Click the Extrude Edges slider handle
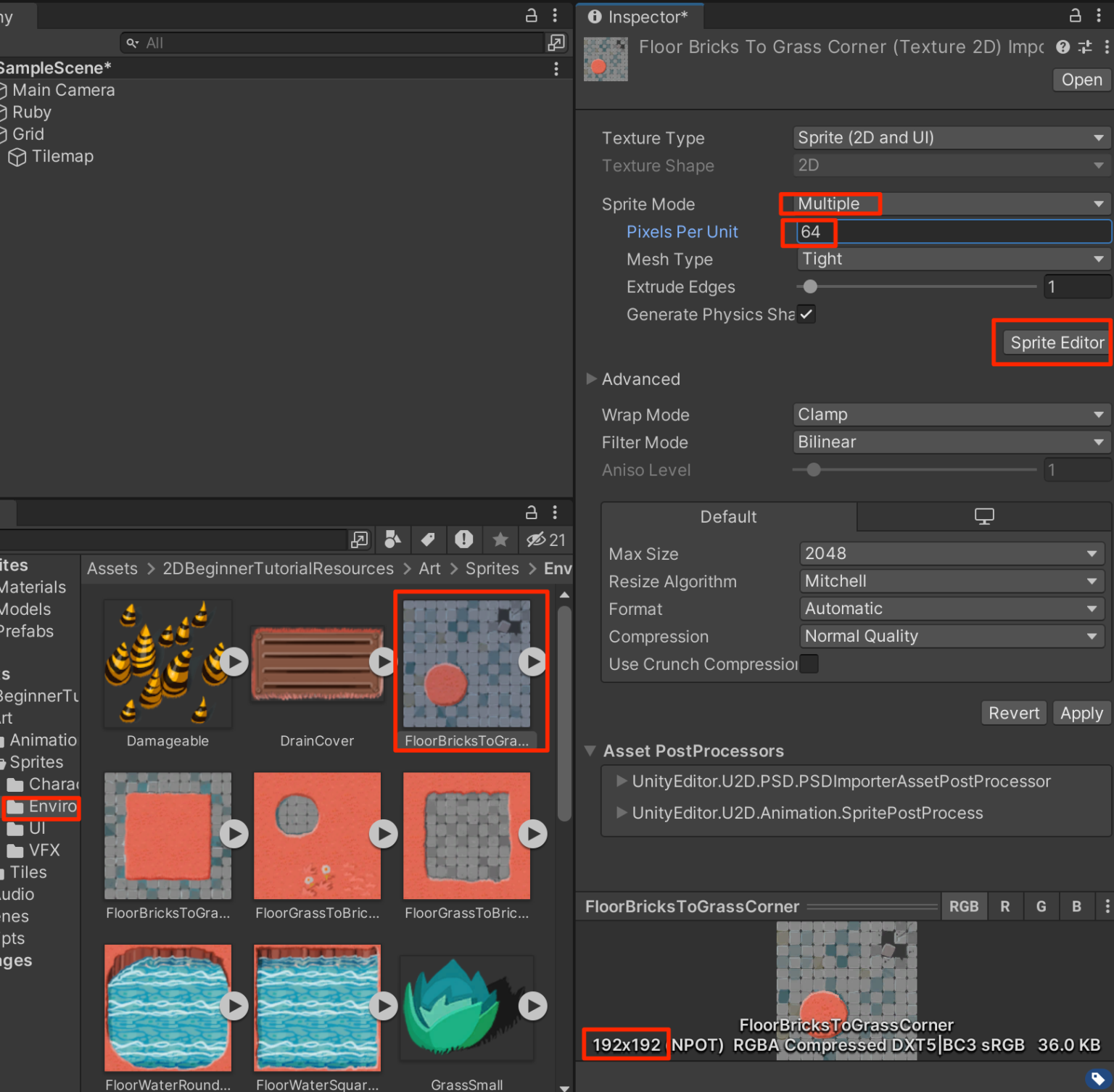 pyautogui.click(x=810, y=287)
